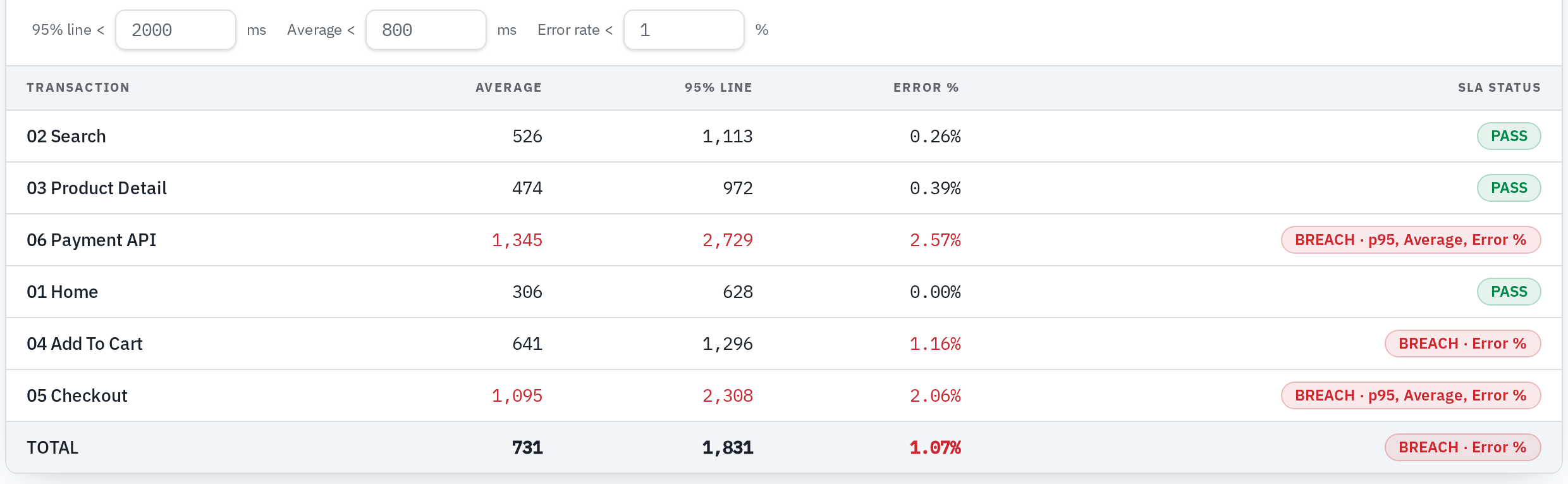Click the 1,296 95% line value
Image resolution: width=1568 pixels, height=484 pixels.
[728, 344]
